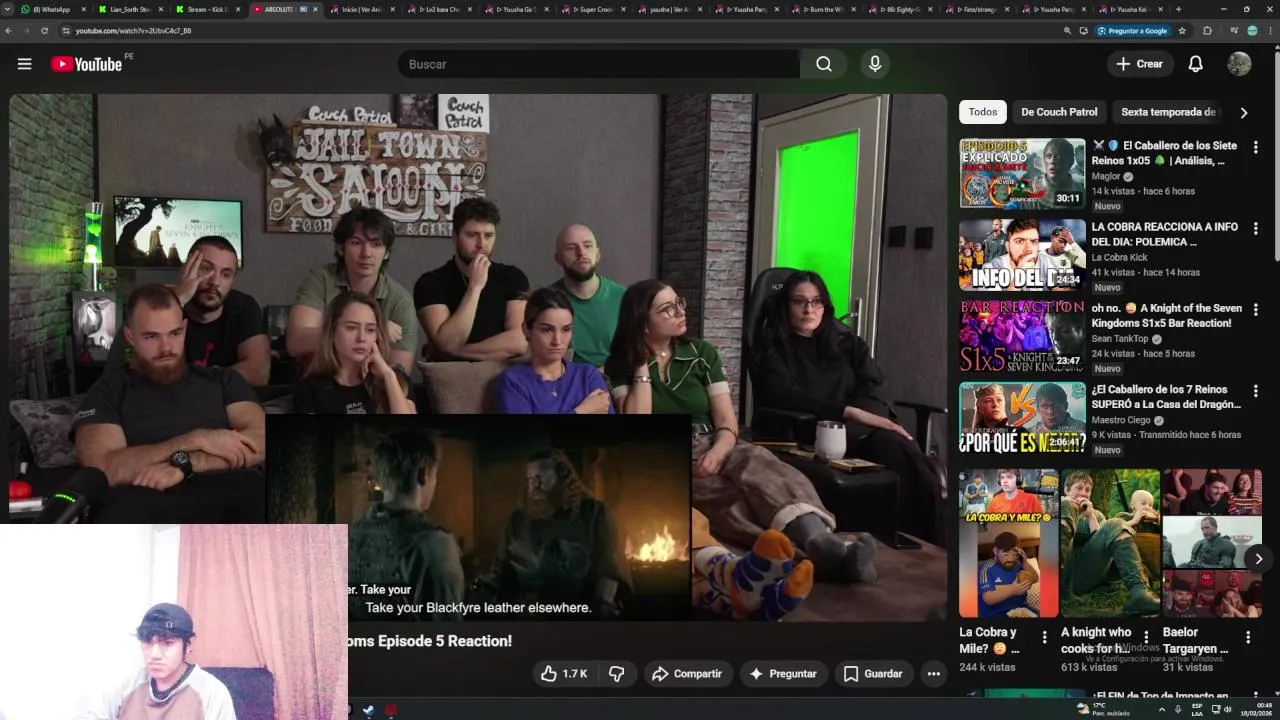Open options for A knight who cooks short
The image size is (1280, 720).
click(1146, 637)
